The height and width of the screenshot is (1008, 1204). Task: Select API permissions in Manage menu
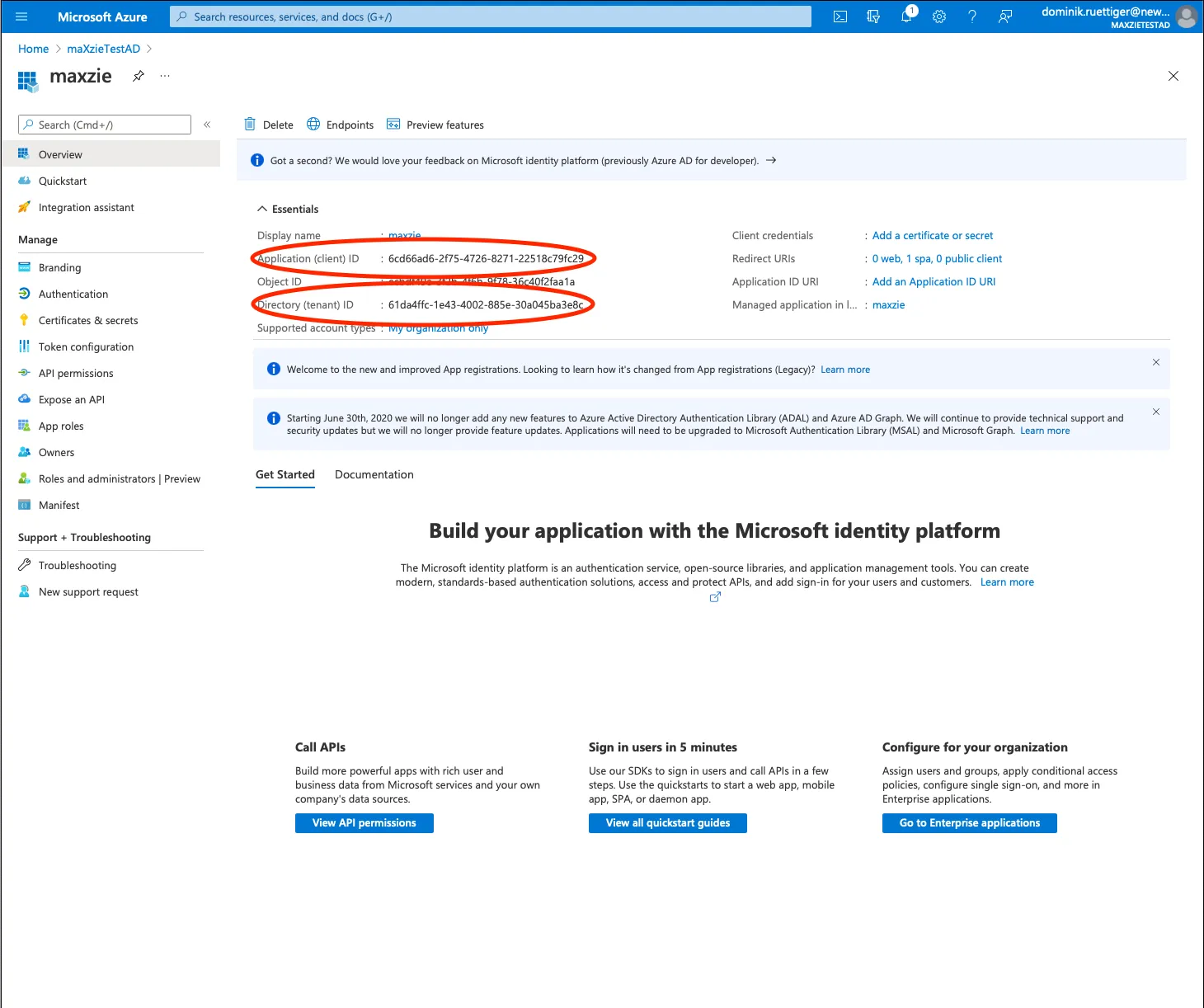[x=76, y=373]
